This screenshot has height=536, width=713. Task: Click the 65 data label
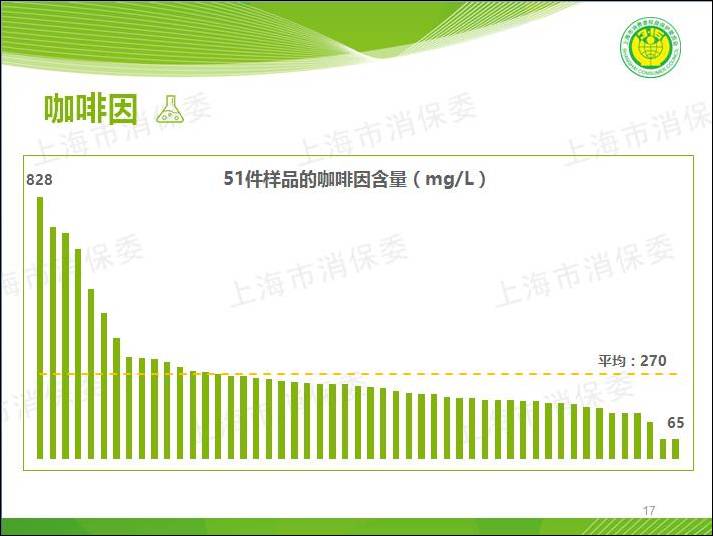click(675, 423)
